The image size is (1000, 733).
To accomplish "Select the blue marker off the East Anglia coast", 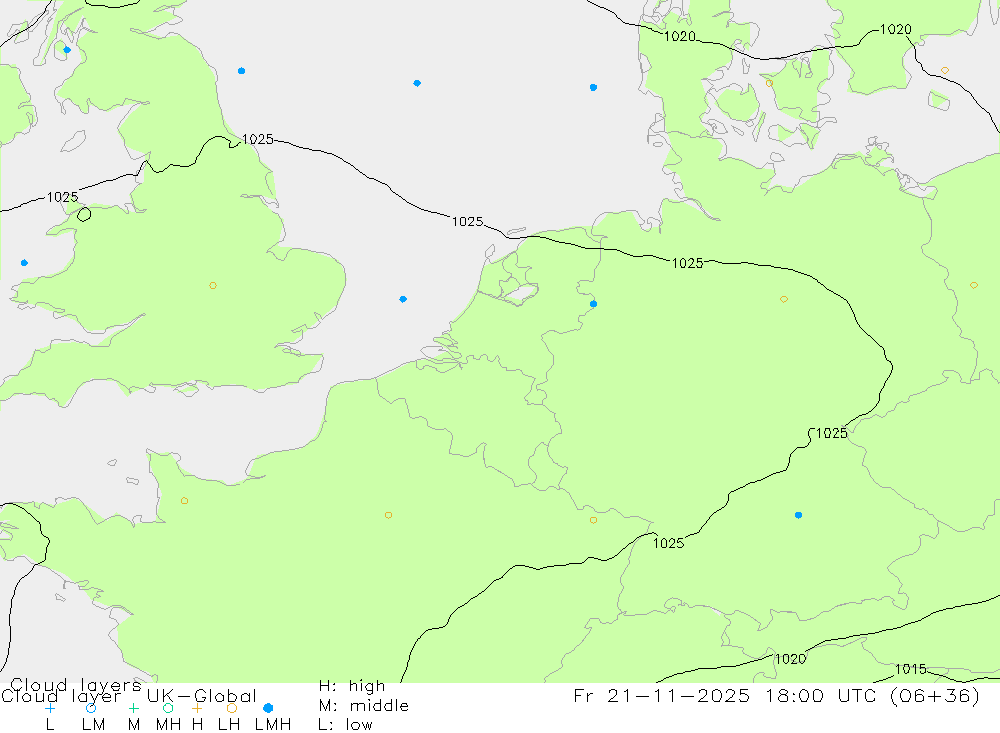I will [403, 299].
